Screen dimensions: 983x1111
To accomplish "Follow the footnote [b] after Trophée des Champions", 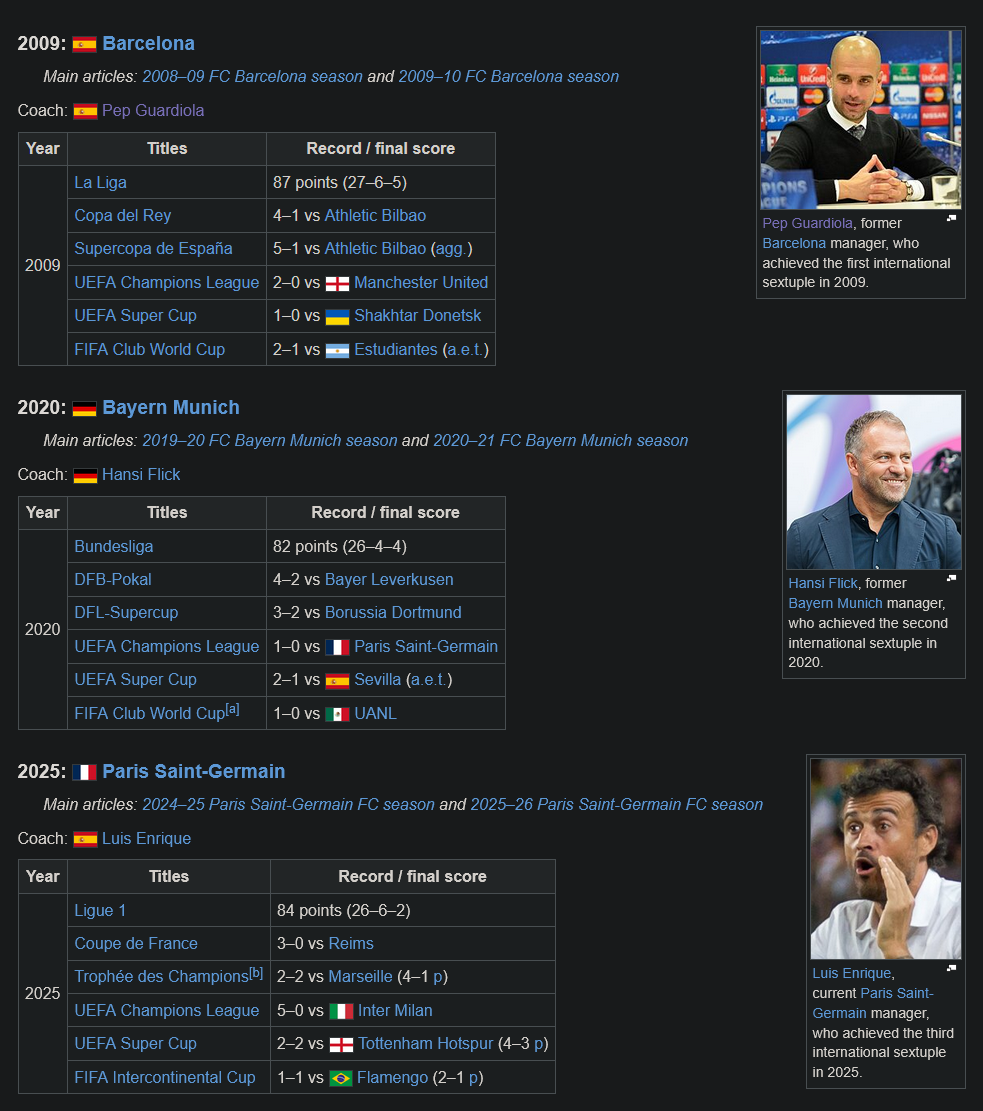I will pos(256,972).
